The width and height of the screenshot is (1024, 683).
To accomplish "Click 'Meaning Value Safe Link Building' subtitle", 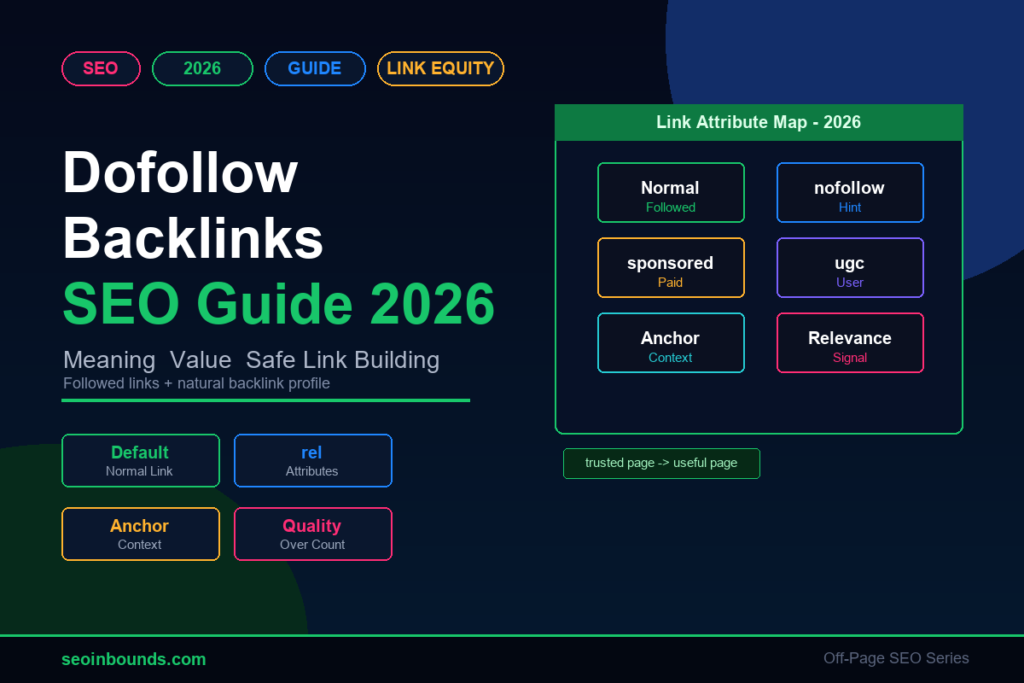I will [x=251, y=360].
